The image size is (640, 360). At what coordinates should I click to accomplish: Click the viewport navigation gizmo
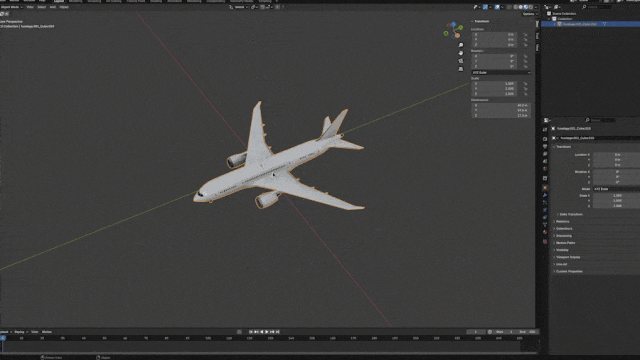pyautogui.click(x=453, y=31)
